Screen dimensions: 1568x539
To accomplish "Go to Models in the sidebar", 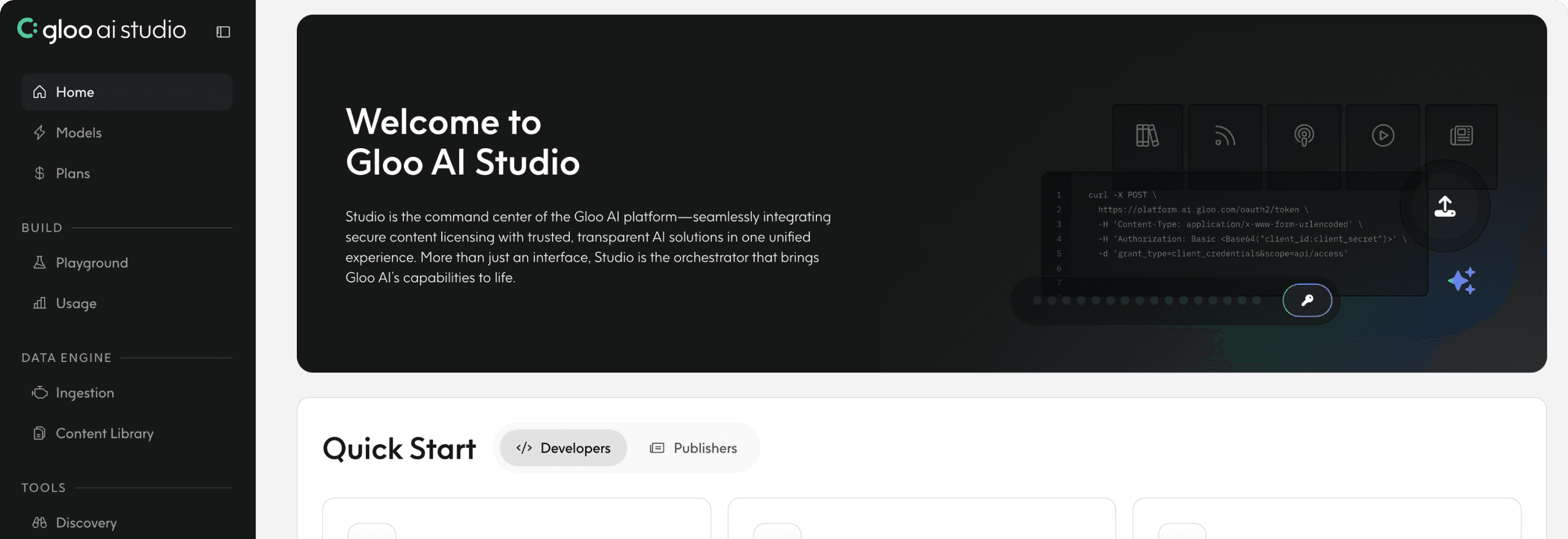I will coord(127,132).
